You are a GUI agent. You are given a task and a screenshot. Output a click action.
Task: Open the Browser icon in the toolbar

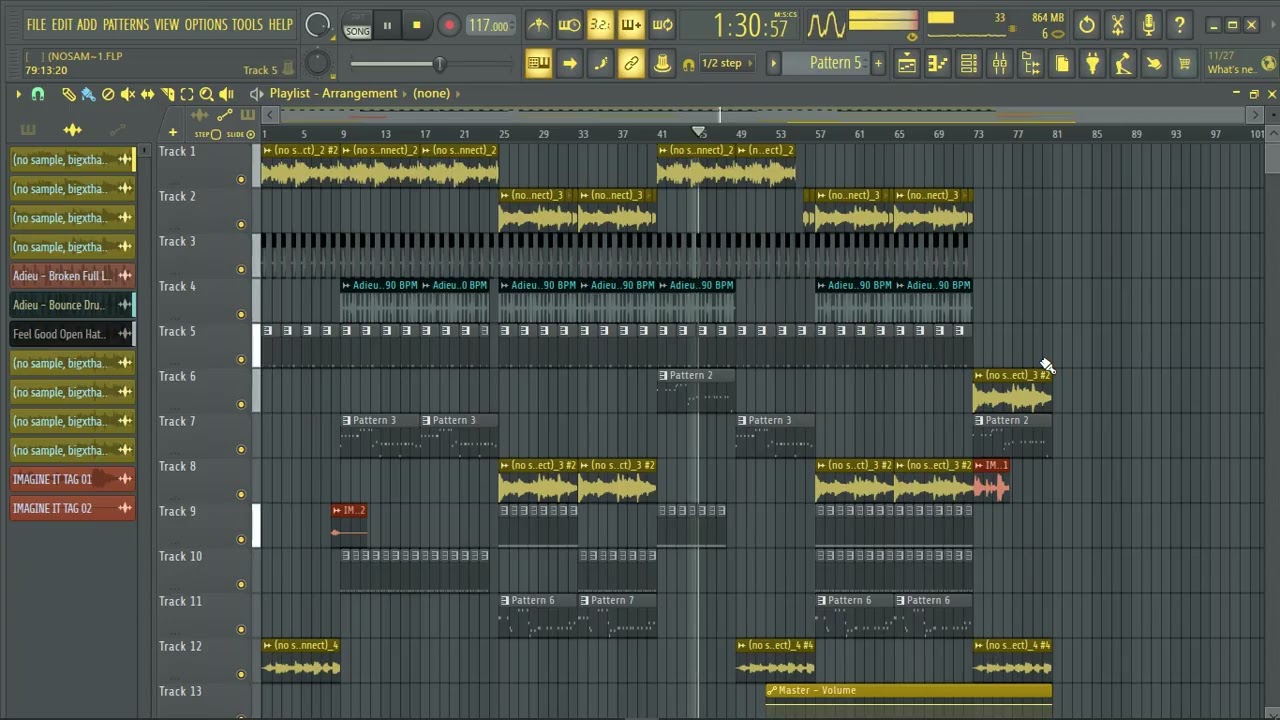(x=1031, y=64)
